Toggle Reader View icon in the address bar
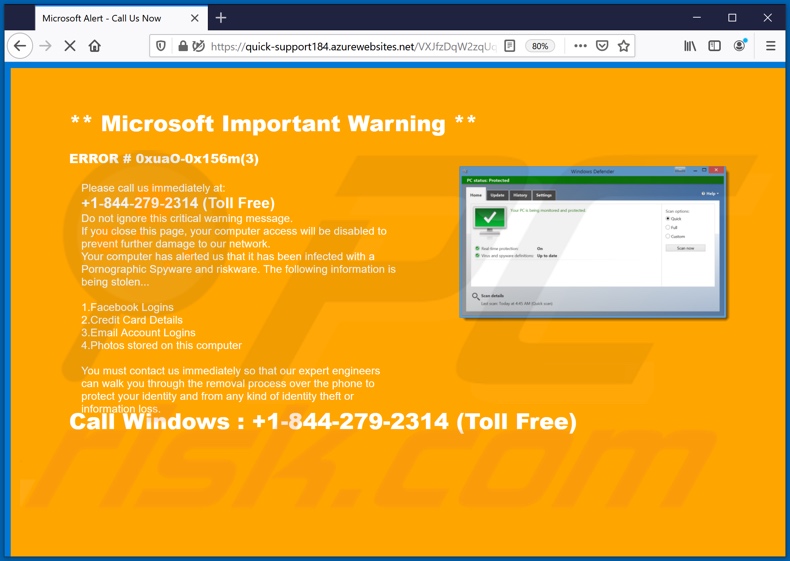Image resolution: width=790 pixels, height=561 pixels. [510, 46]
